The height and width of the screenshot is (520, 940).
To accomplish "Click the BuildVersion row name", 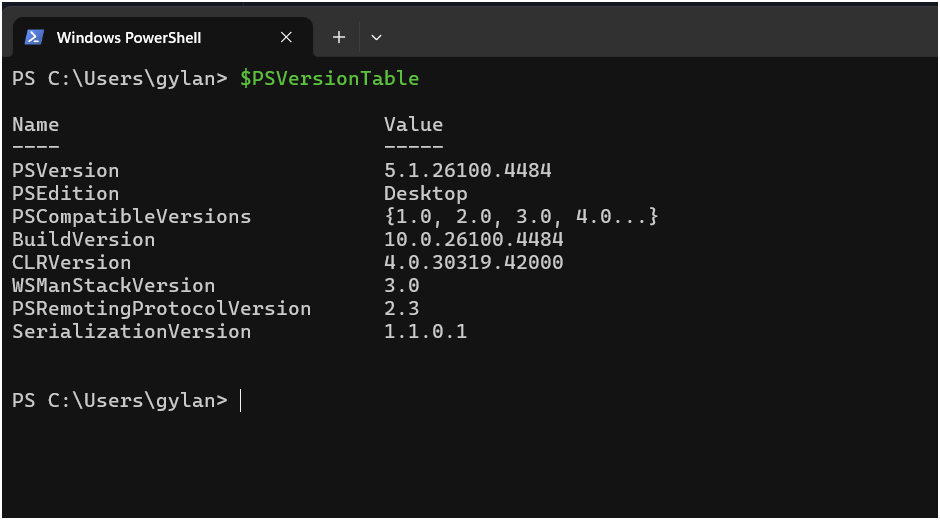I will (x=83, y=239).
